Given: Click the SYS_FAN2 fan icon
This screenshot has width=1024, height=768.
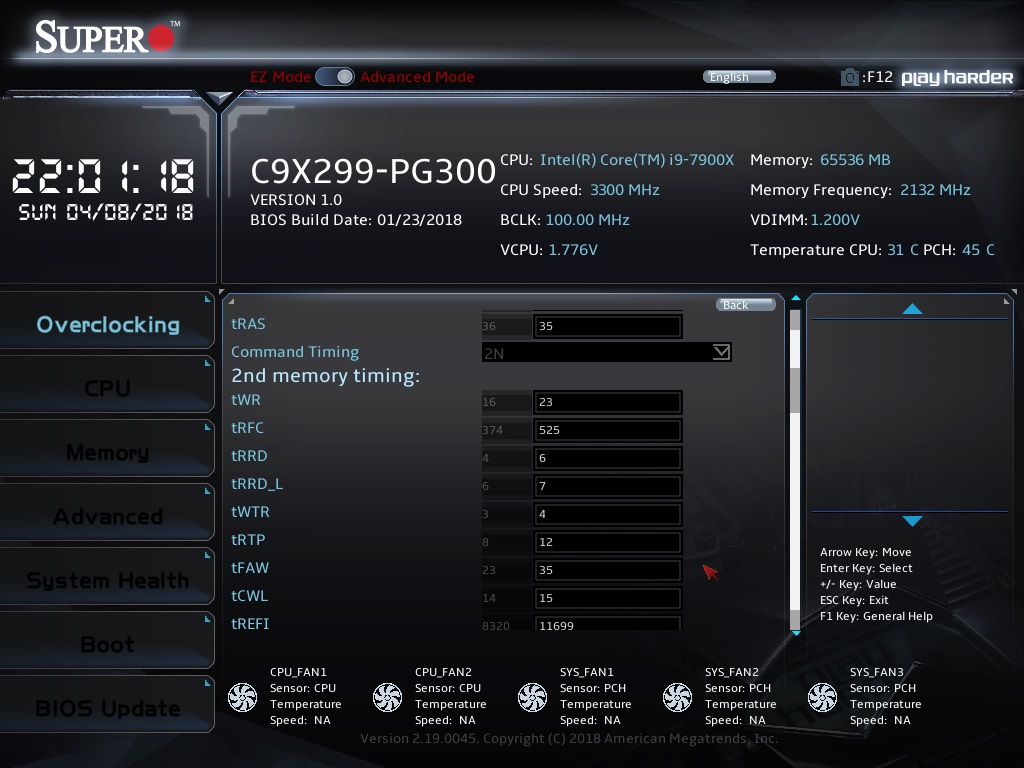Looking at the screenshot, I should pos(677,697).
